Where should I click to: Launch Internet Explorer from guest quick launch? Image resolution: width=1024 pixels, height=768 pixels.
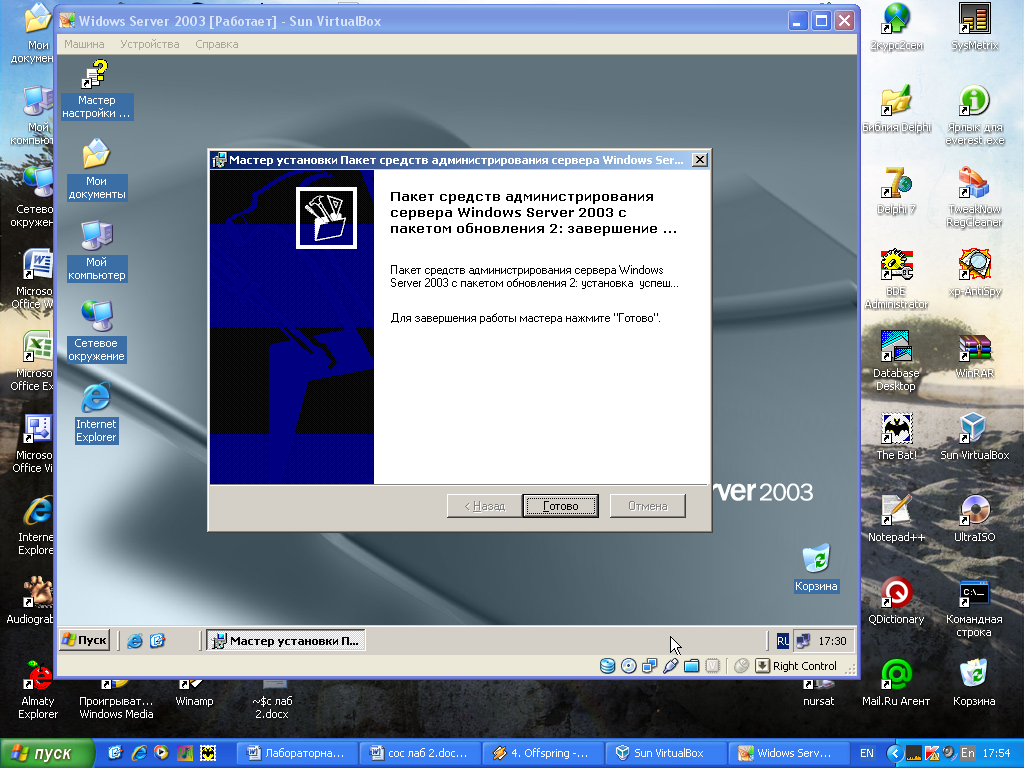(x=135, y=641)
